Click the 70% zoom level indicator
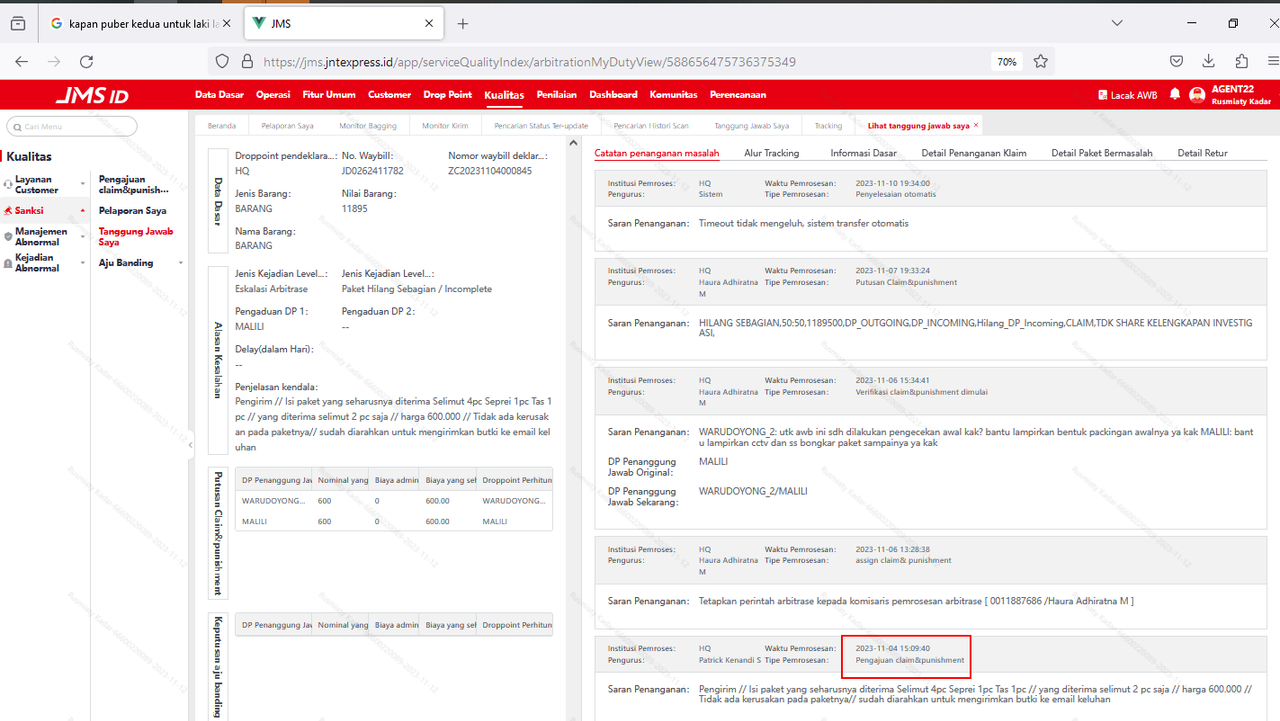The image size is (1280, 721). click(1006, 61)
